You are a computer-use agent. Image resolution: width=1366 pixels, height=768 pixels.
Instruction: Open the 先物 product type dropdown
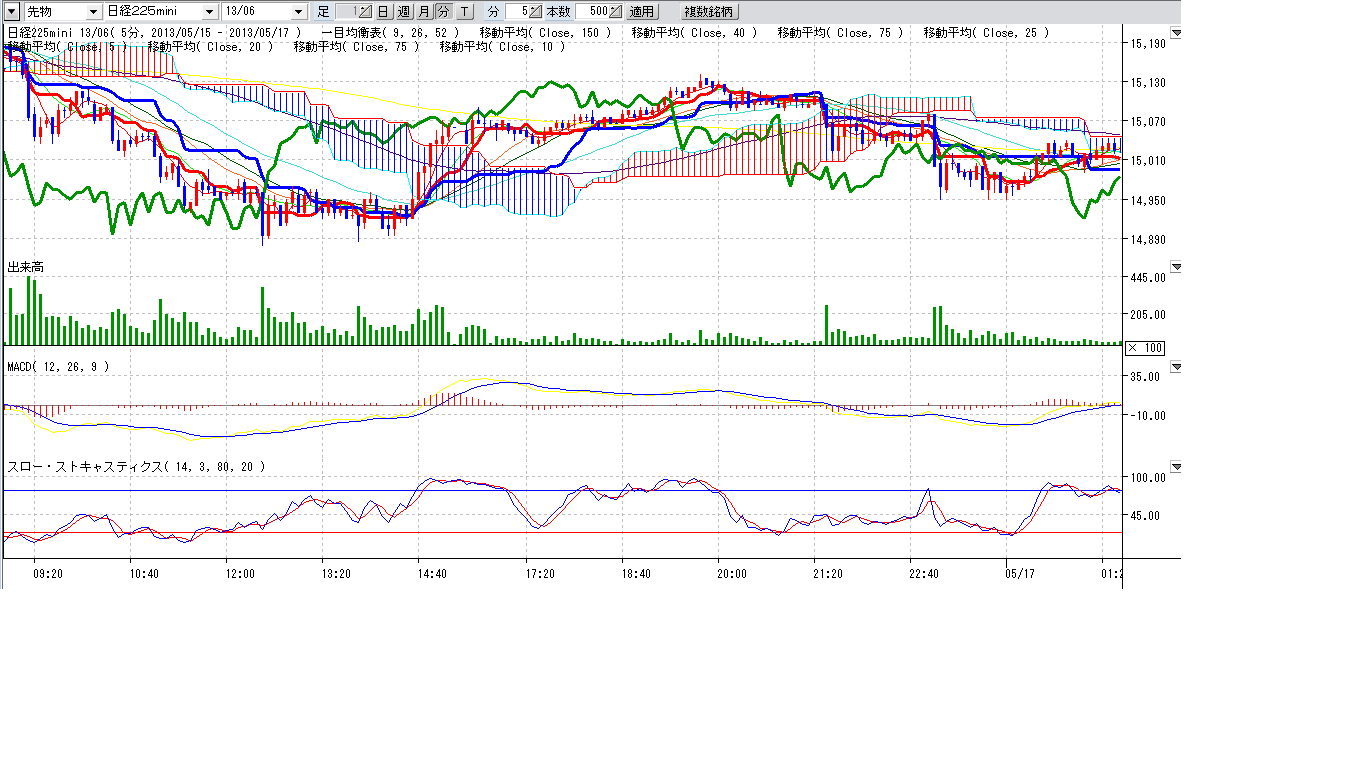pyautogui.click(x=93, y=12)
